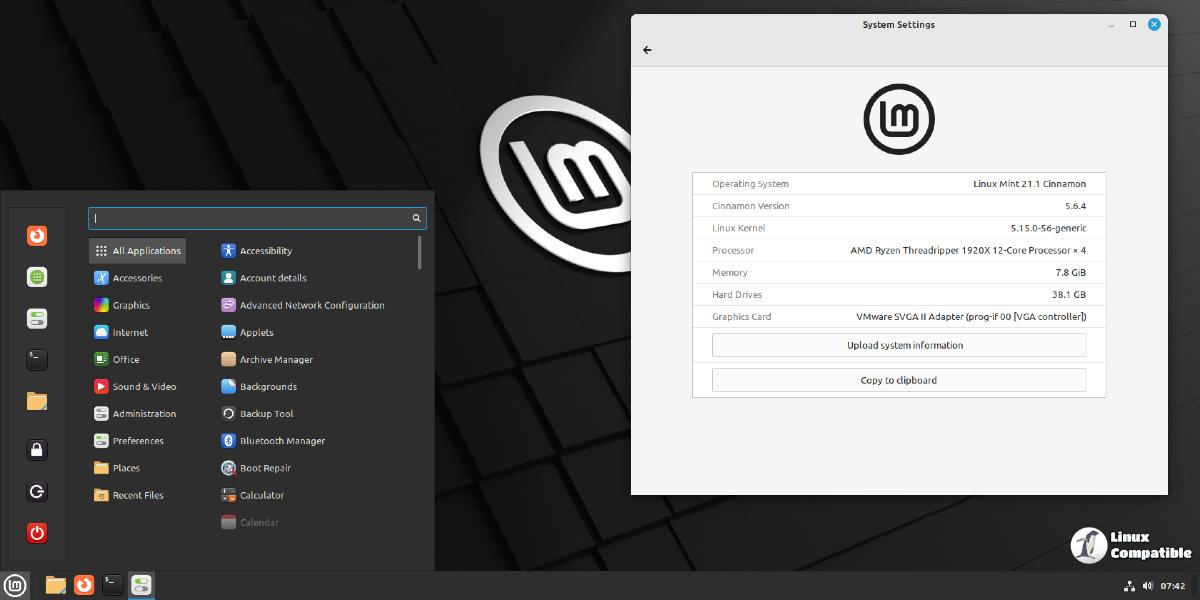Launch the Calendar application
1200x600 pixels.
pos(250,522)
